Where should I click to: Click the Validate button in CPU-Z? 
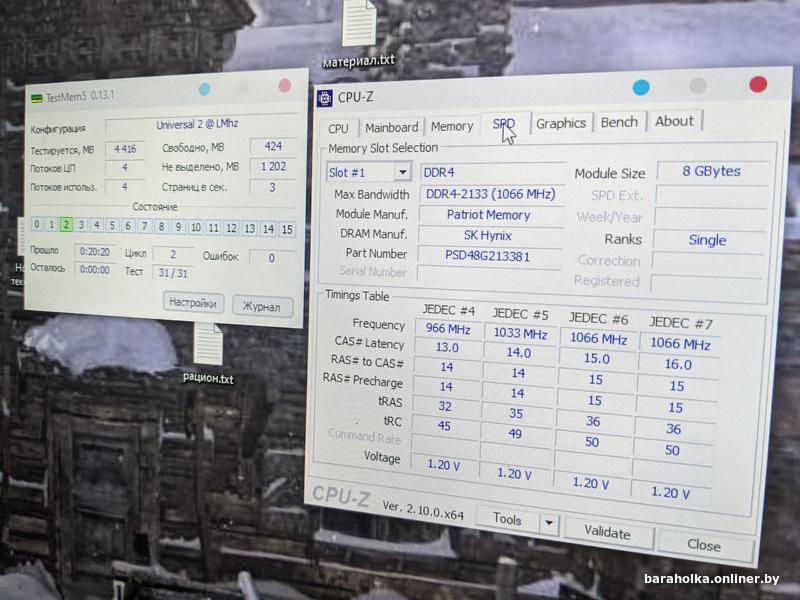[x=607, y=532]
